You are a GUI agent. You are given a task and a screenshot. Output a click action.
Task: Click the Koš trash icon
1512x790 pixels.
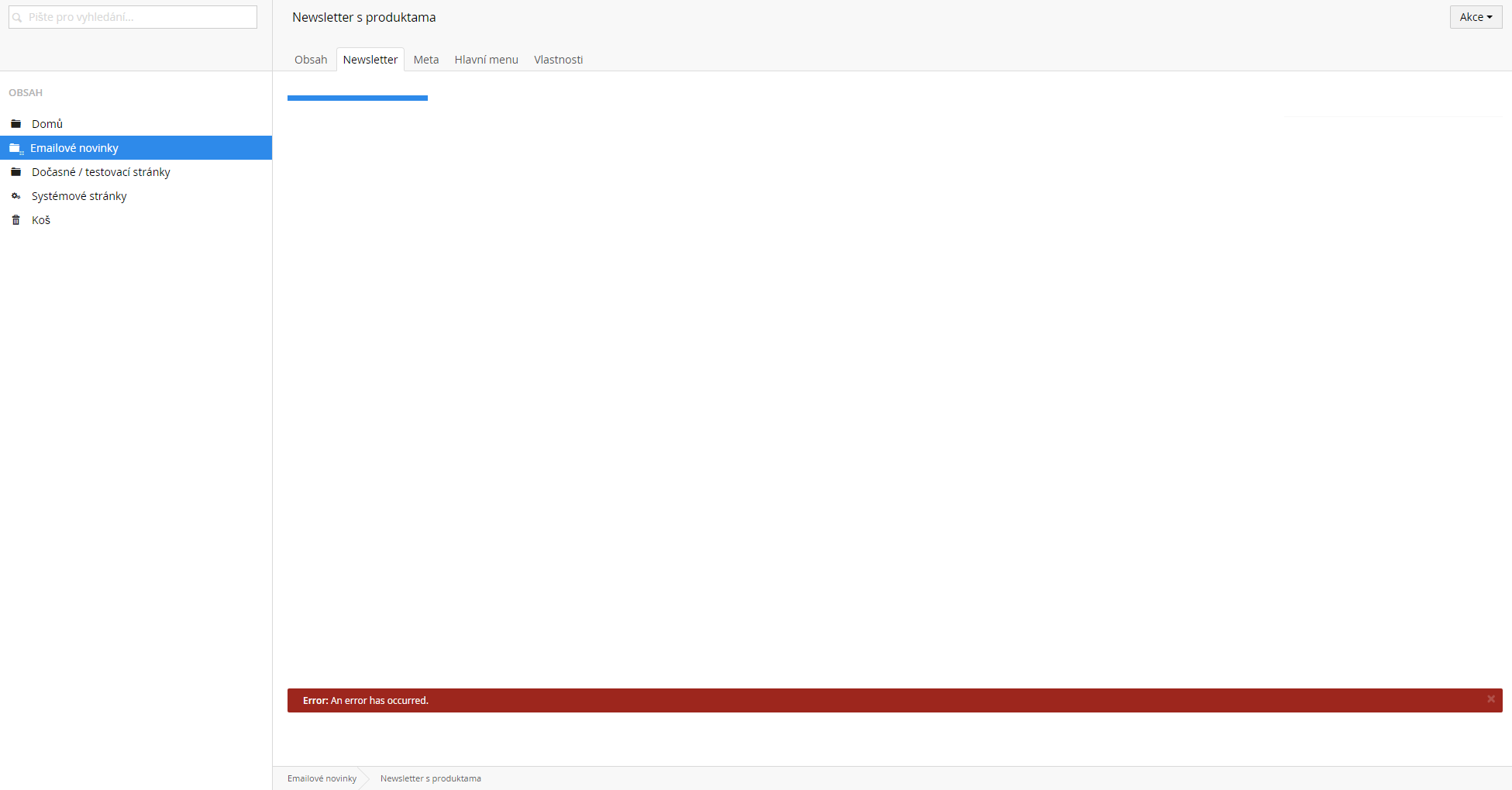pyautogui.click(x=15, y=220)
